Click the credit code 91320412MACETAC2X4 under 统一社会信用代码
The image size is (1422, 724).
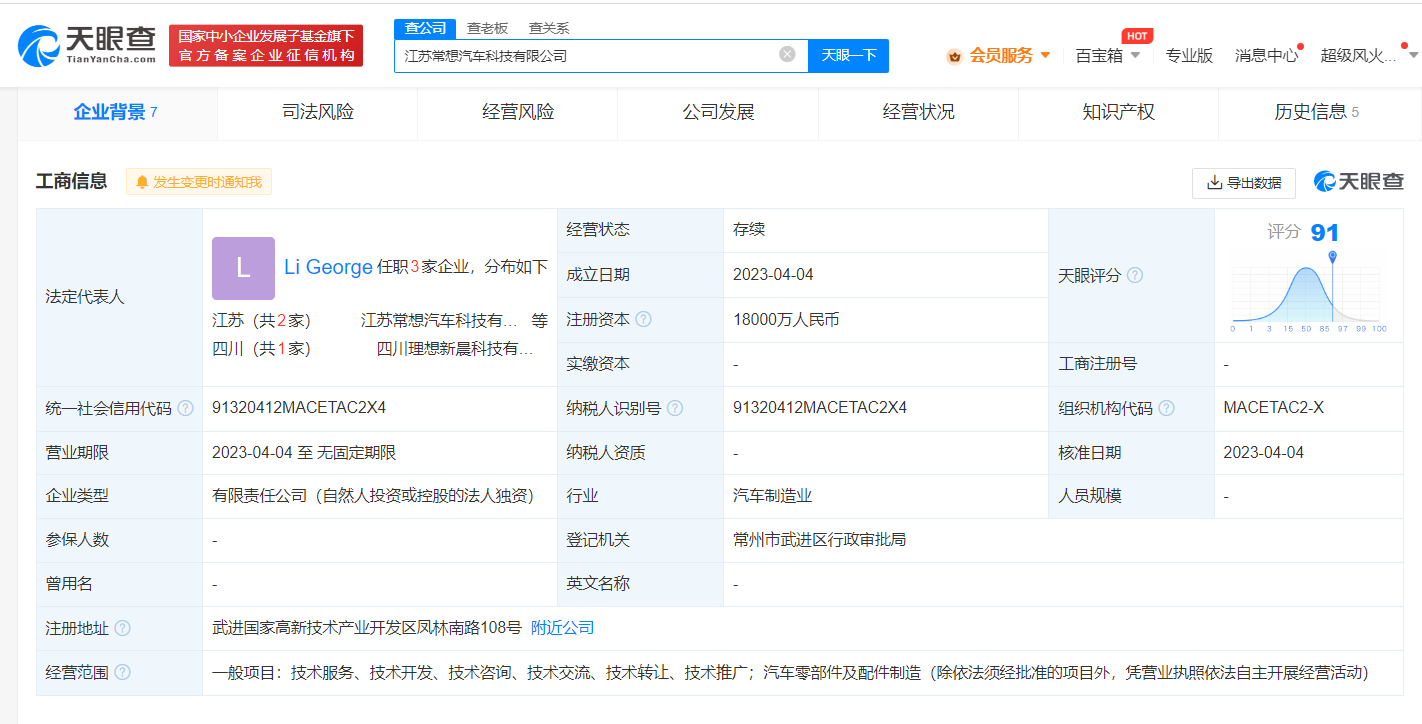click(x=299, y=408)
